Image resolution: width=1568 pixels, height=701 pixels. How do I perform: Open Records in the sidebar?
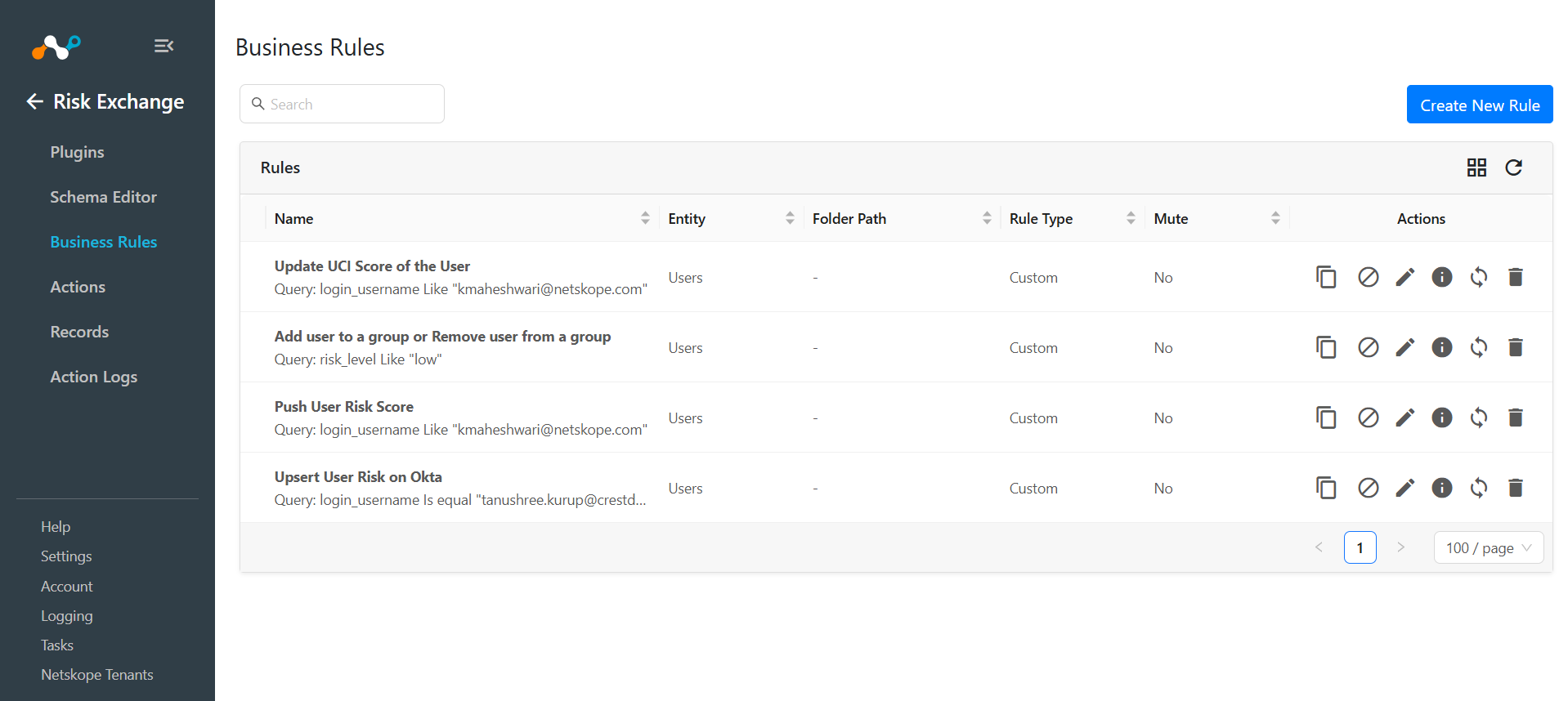[x=79, y=332]
